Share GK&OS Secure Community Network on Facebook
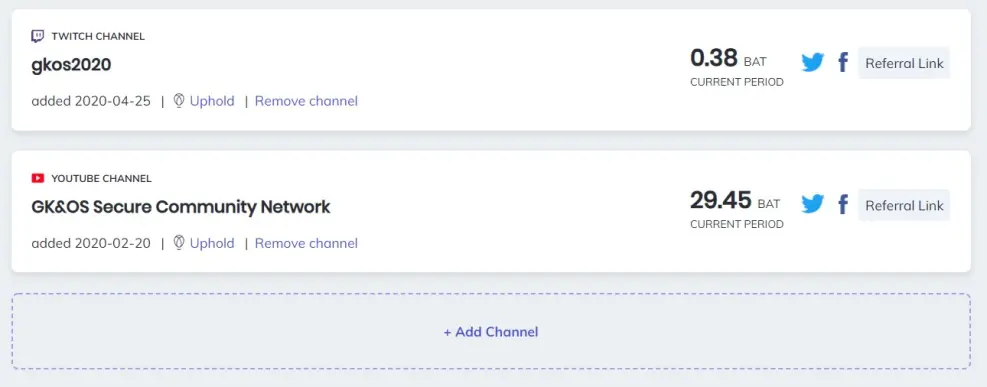The width and height of the screenshot is (987, 387). click(843, 204)
